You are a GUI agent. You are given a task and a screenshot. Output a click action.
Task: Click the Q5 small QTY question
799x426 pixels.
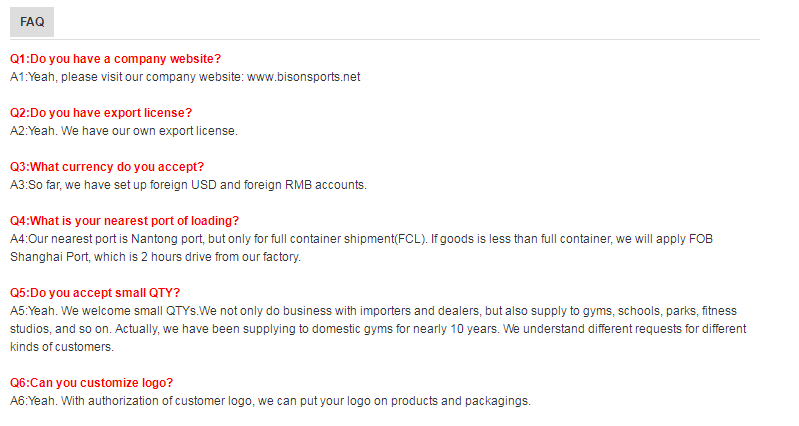point(95,293)
